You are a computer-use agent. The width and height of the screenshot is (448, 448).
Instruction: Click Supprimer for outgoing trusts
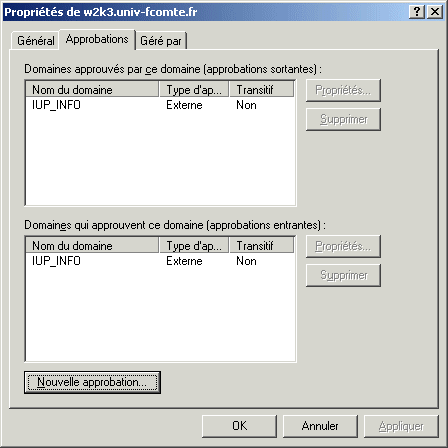(x=343, y=119)
